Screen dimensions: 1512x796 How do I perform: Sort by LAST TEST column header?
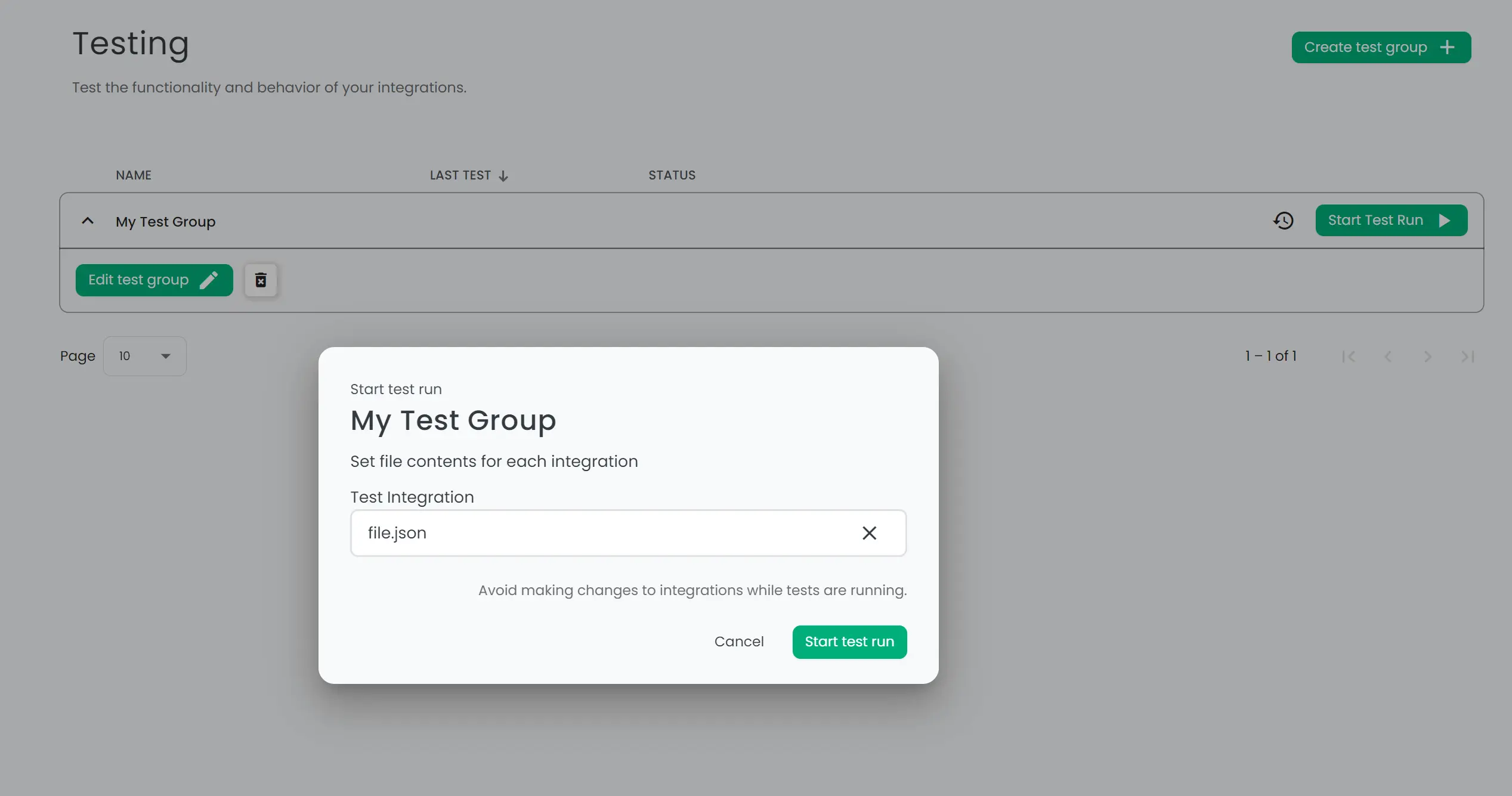pos(469,175)
